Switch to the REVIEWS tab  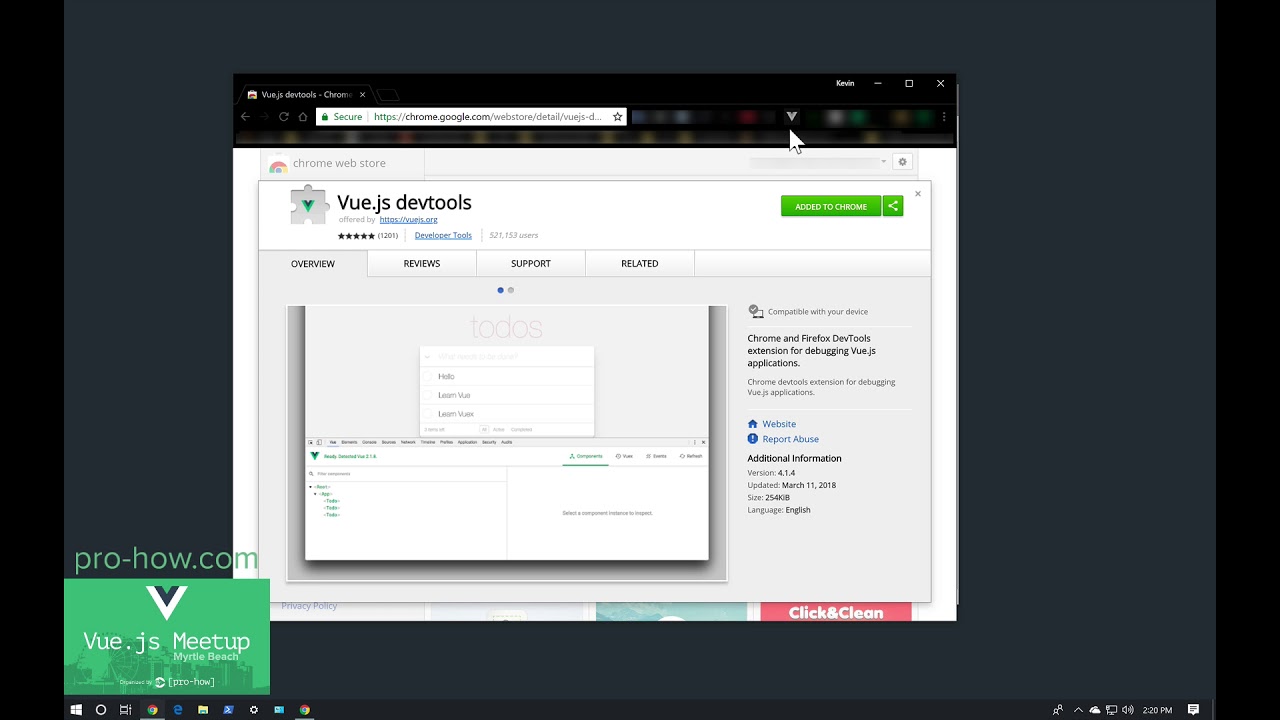[x=422, y=264]
